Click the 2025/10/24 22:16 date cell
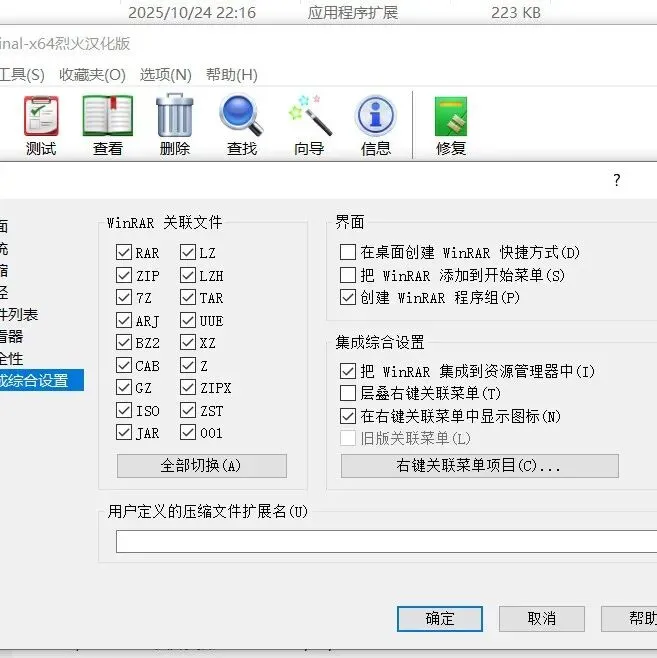The image size is (657, 658). (192, 13)
